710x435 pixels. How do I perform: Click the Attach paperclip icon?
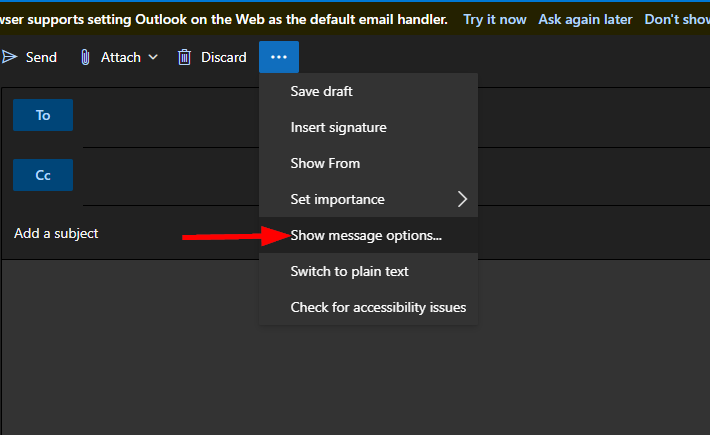tap(86, 57)
